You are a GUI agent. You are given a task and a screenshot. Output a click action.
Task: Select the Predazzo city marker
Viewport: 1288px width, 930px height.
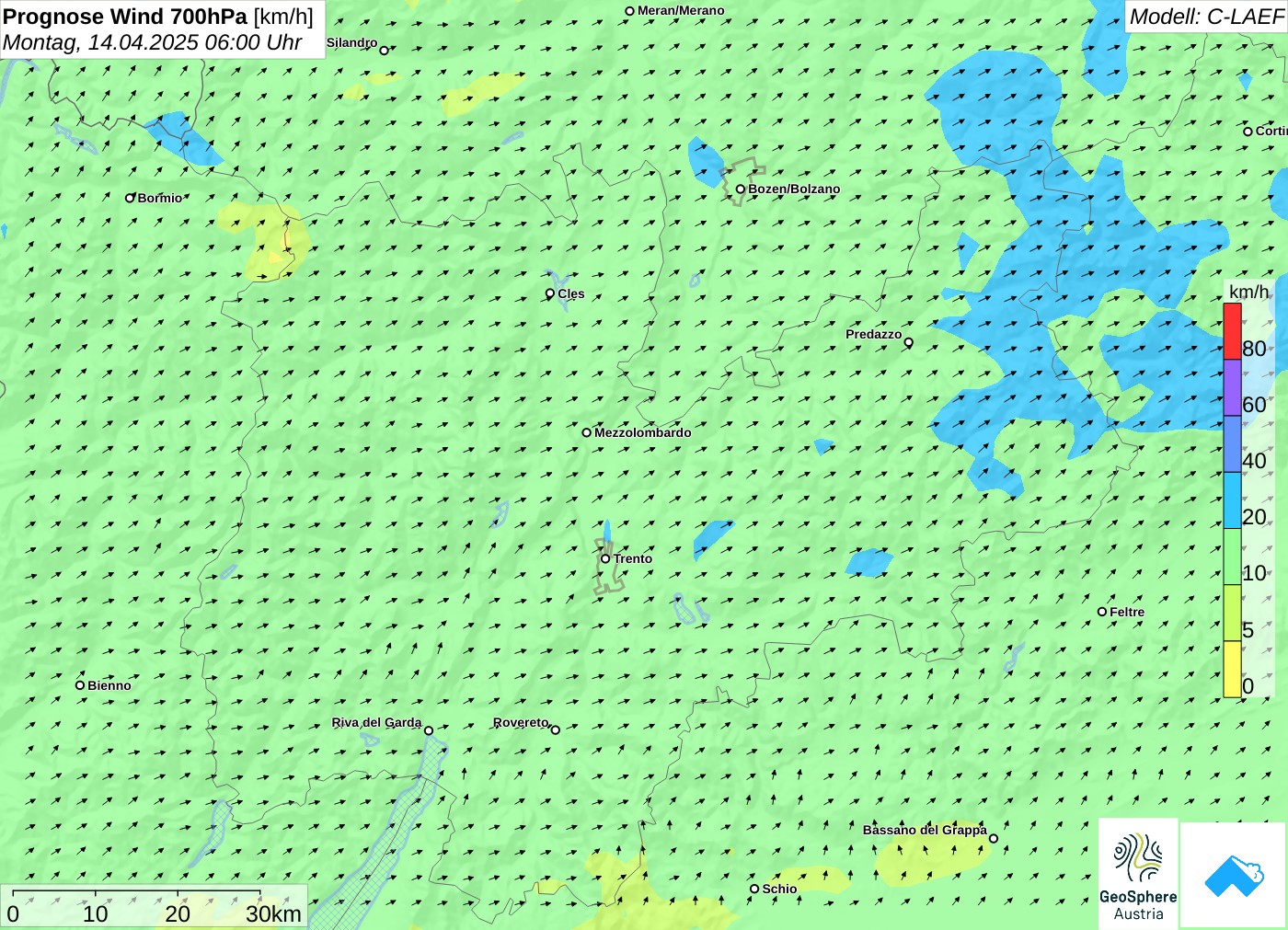tap(908, 342)
